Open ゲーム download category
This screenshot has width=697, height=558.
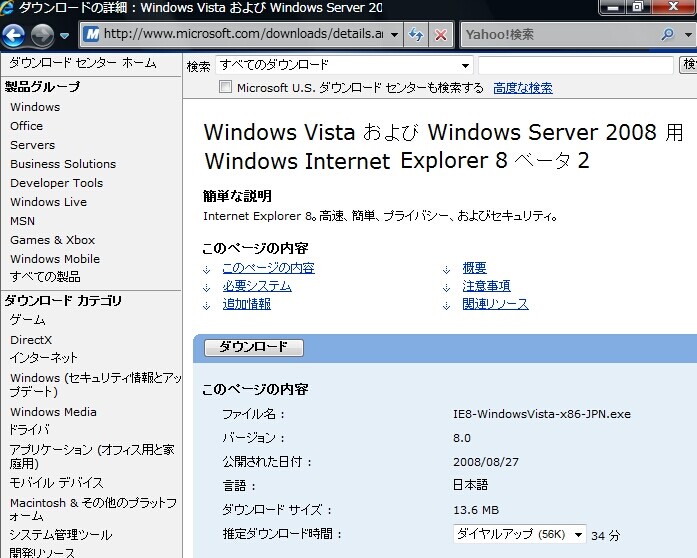pyautogui.click(x=28, y=320)
